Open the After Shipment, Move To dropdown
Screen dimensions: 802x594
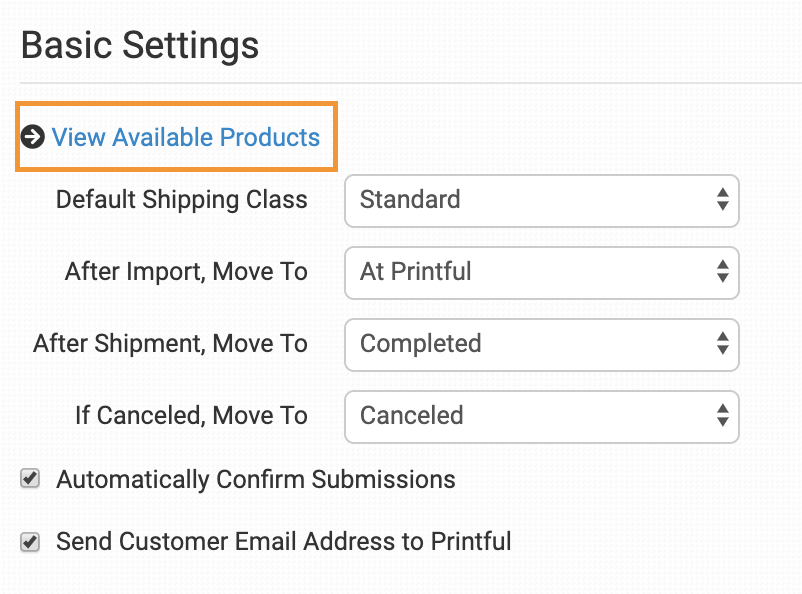pyautogui.click(x=541, y=344)
